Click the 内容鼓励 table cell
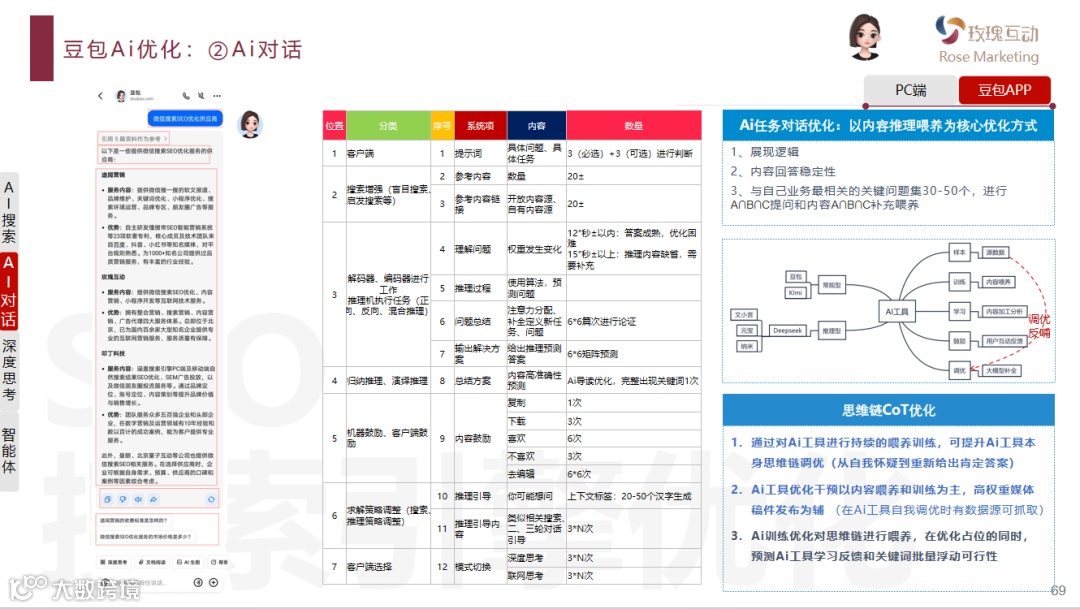The width and height of the screenshot is (1080, 609). click(x=480, y=438)
